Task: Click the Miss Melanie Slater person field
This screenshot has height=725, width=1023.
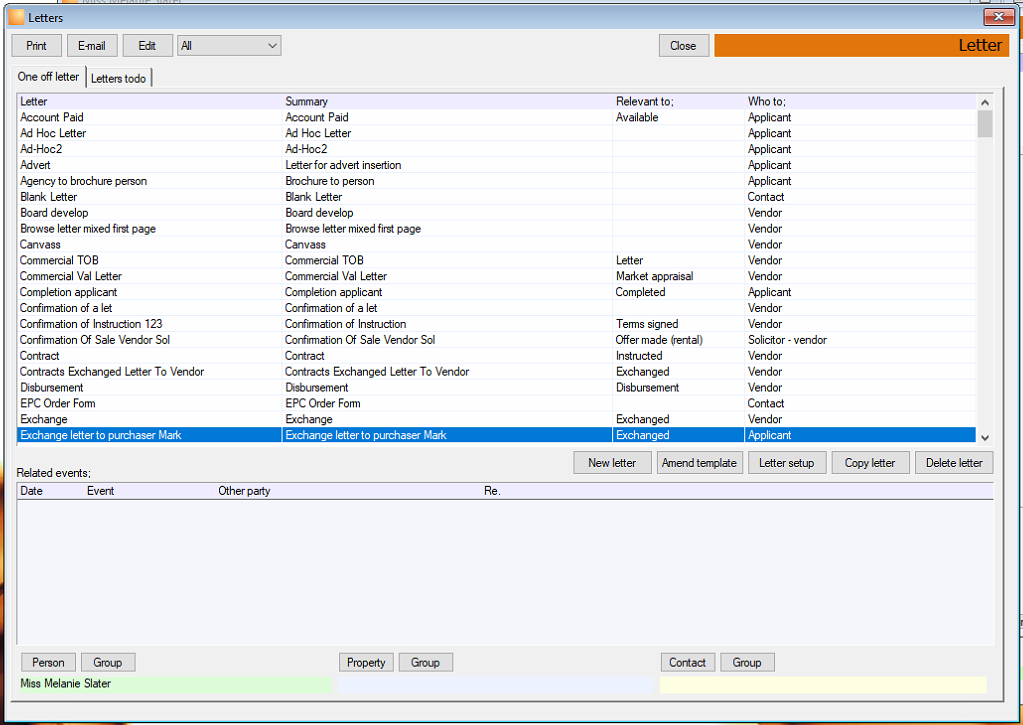Action: click(x=174, y=684)
